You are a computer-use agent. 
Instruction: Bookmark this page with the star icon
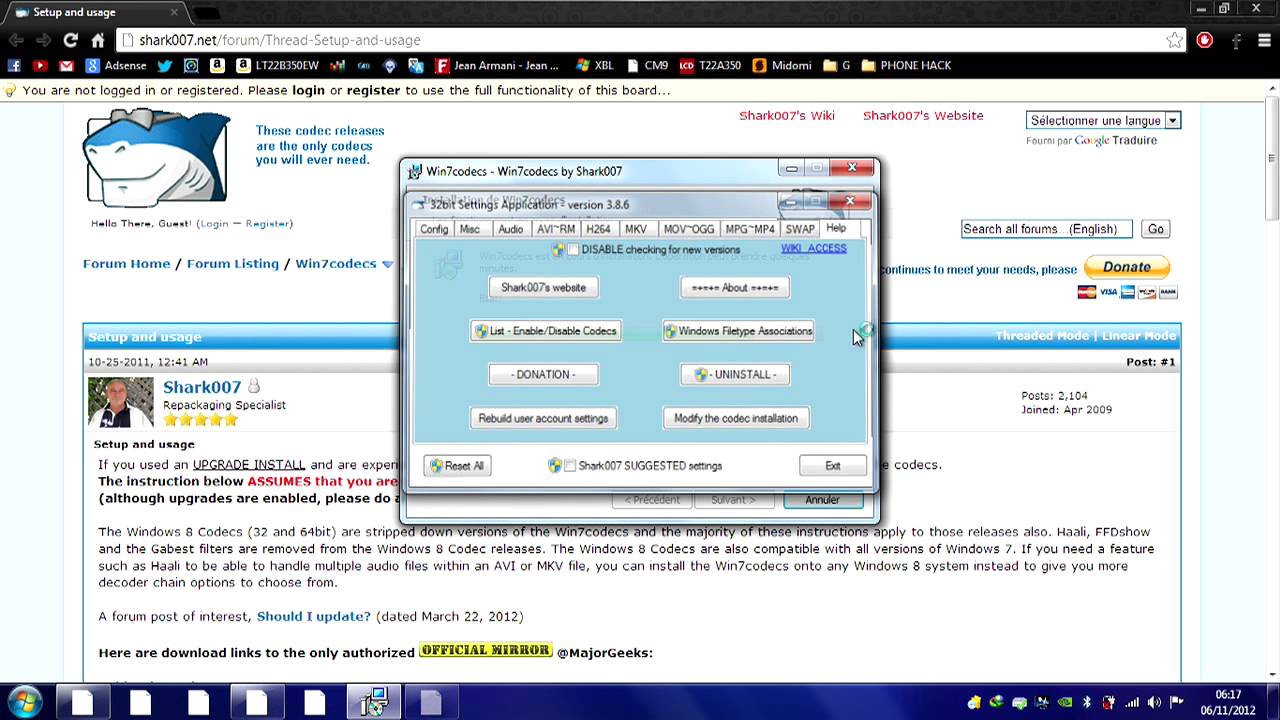(x=1175, y=40)
